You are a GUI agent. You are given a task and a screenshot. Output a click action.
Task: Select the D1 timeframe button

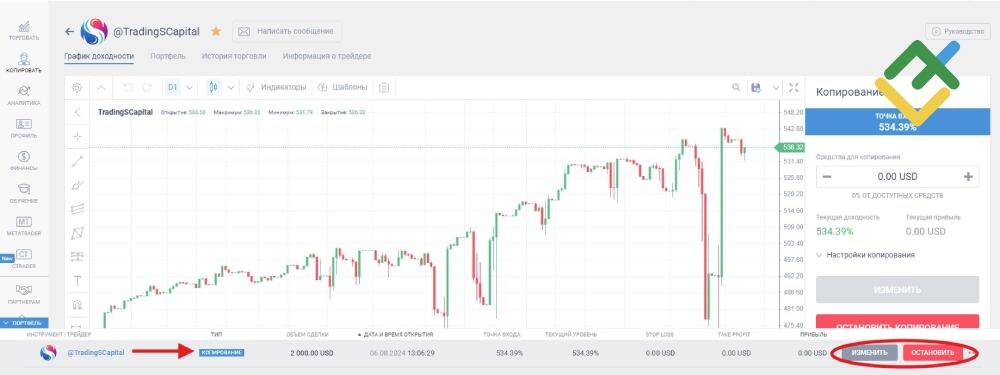tap(173, 87)
